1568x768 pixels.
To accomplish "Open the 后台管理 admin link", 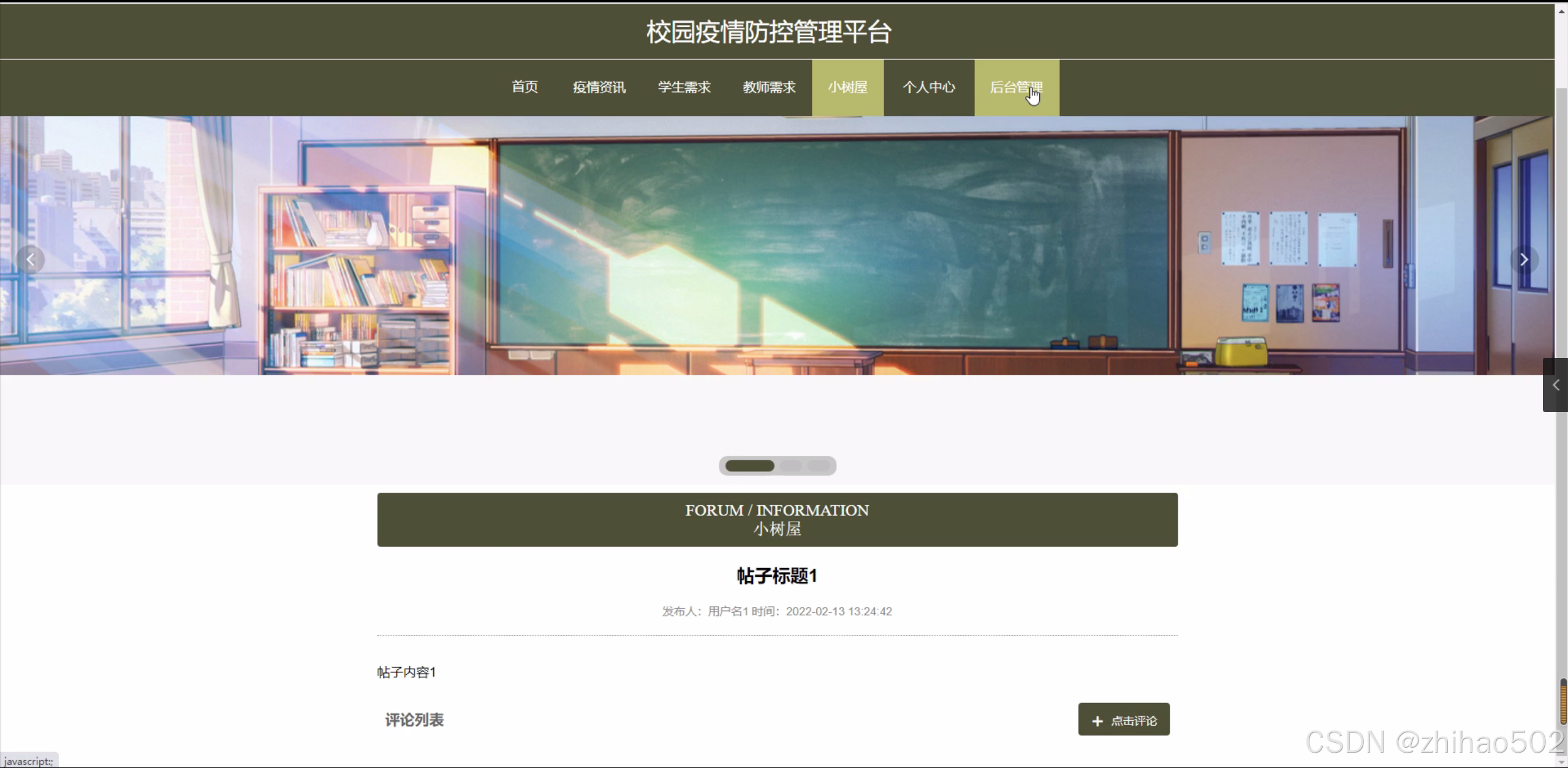I will (1016, 87).
